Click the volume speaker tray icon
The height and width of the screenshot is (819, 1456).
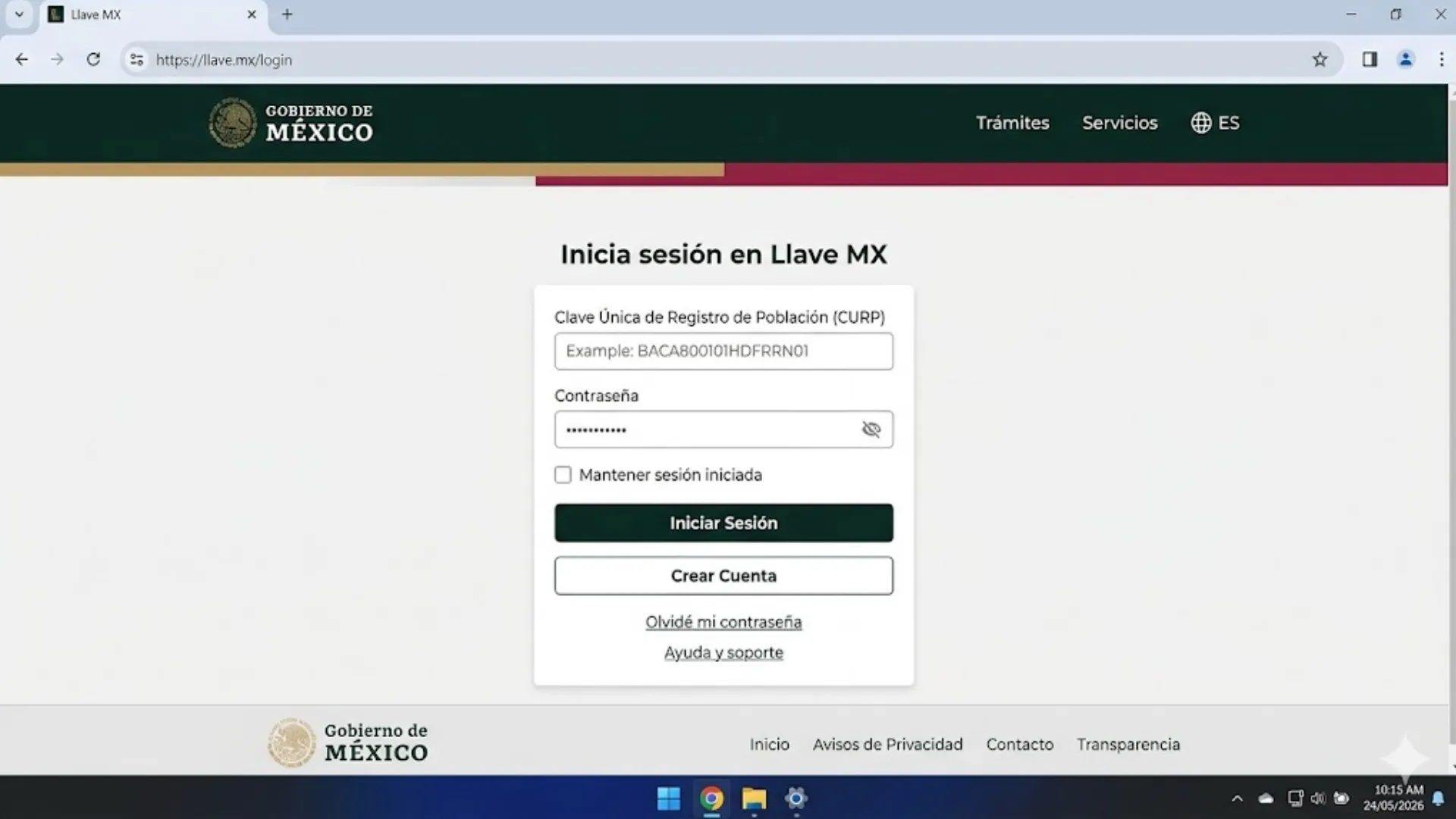[x=1318, y=799]
